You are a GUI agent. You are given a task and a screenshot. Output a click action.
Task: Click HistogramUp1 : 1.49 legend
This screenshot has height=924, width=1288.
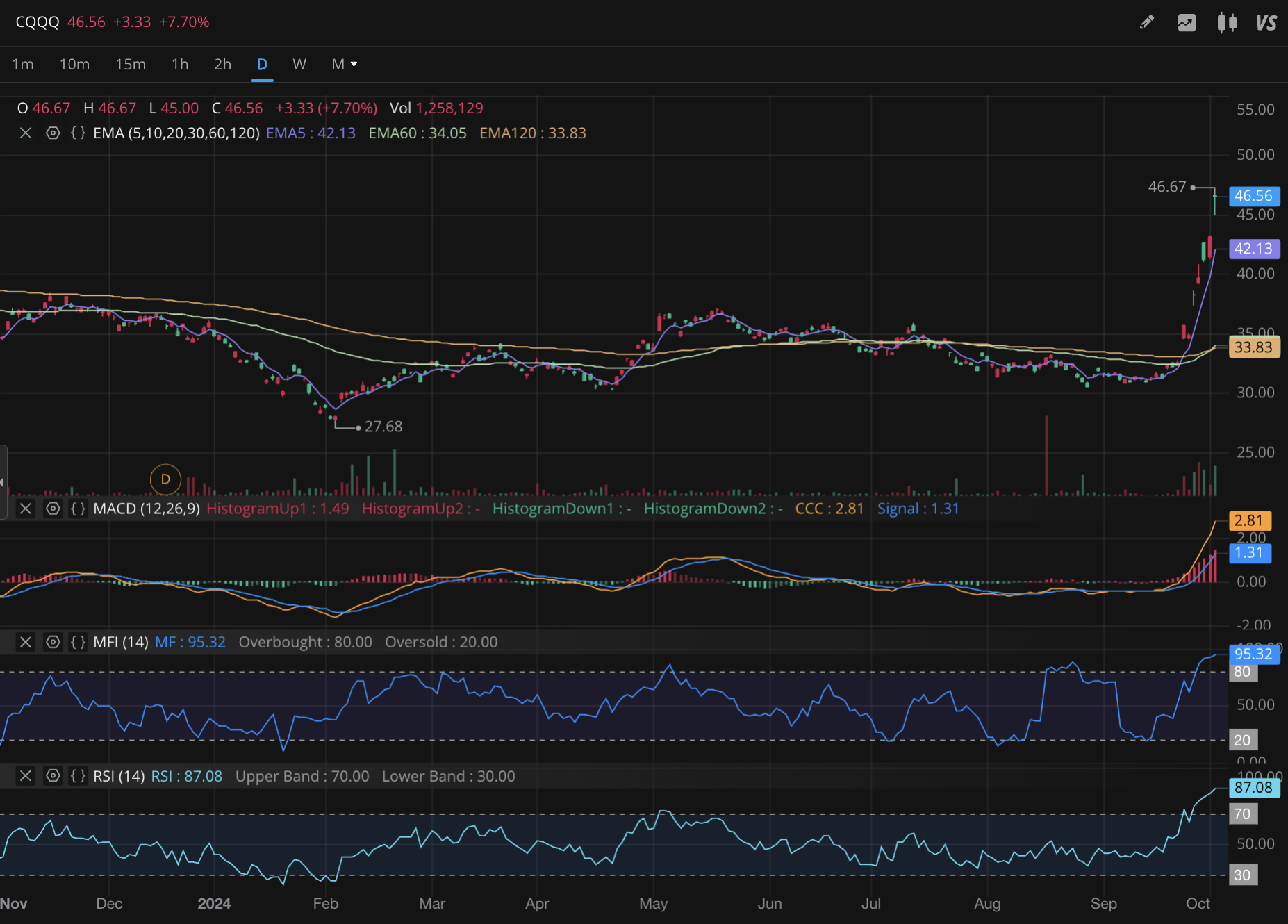click(278, 509)
